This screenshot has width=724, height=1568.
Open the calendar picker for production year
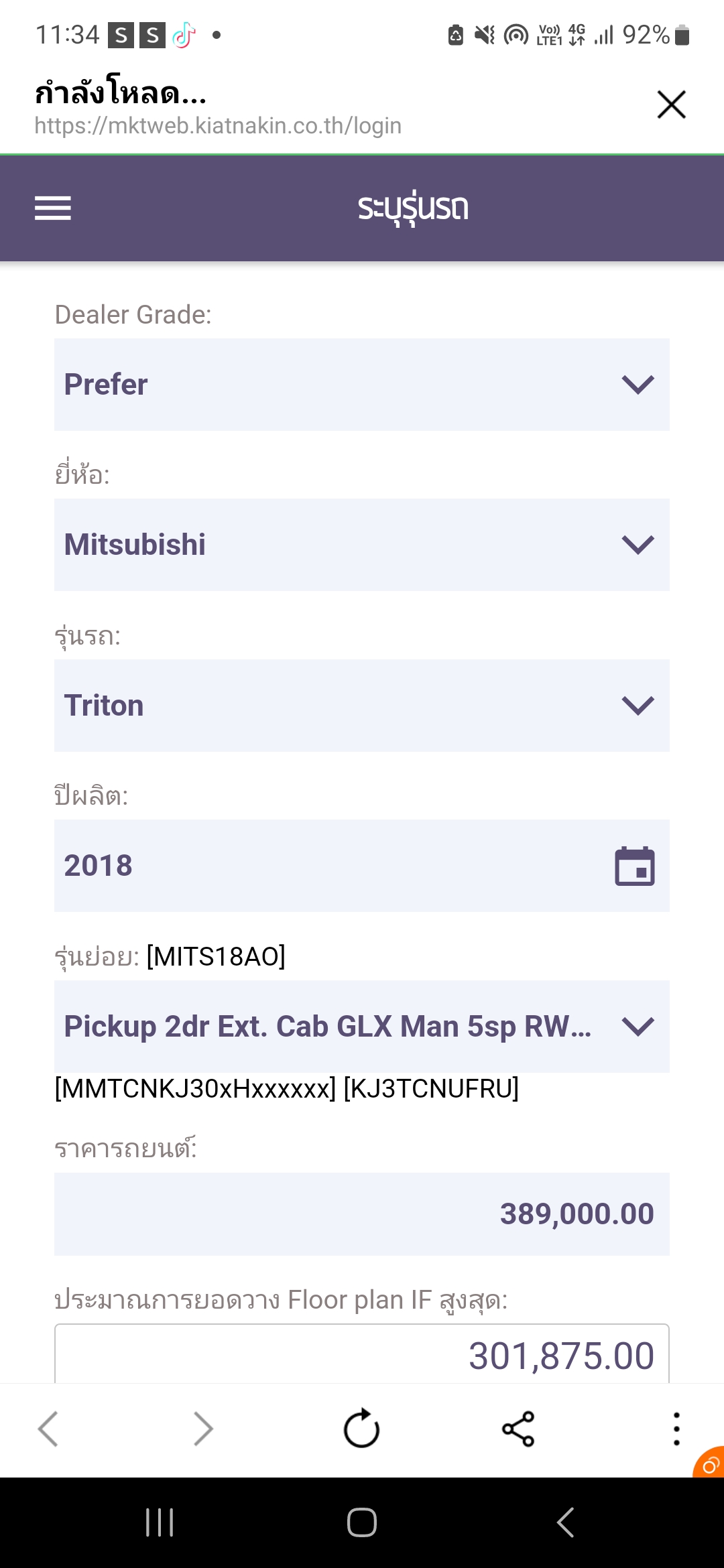coord(634,866)
